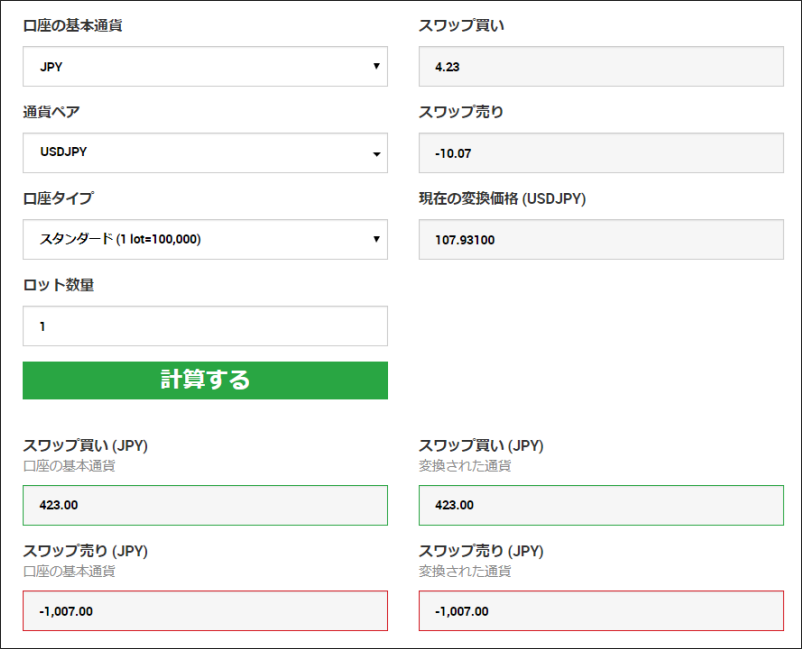Focus the ロット数量 input field
The image size is (802, 649).
coord(204,326)
